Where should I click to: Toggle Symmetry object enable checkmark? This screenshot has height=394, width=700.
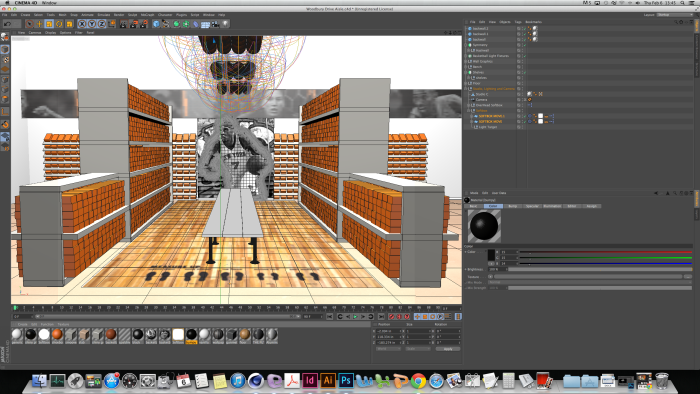525,45
